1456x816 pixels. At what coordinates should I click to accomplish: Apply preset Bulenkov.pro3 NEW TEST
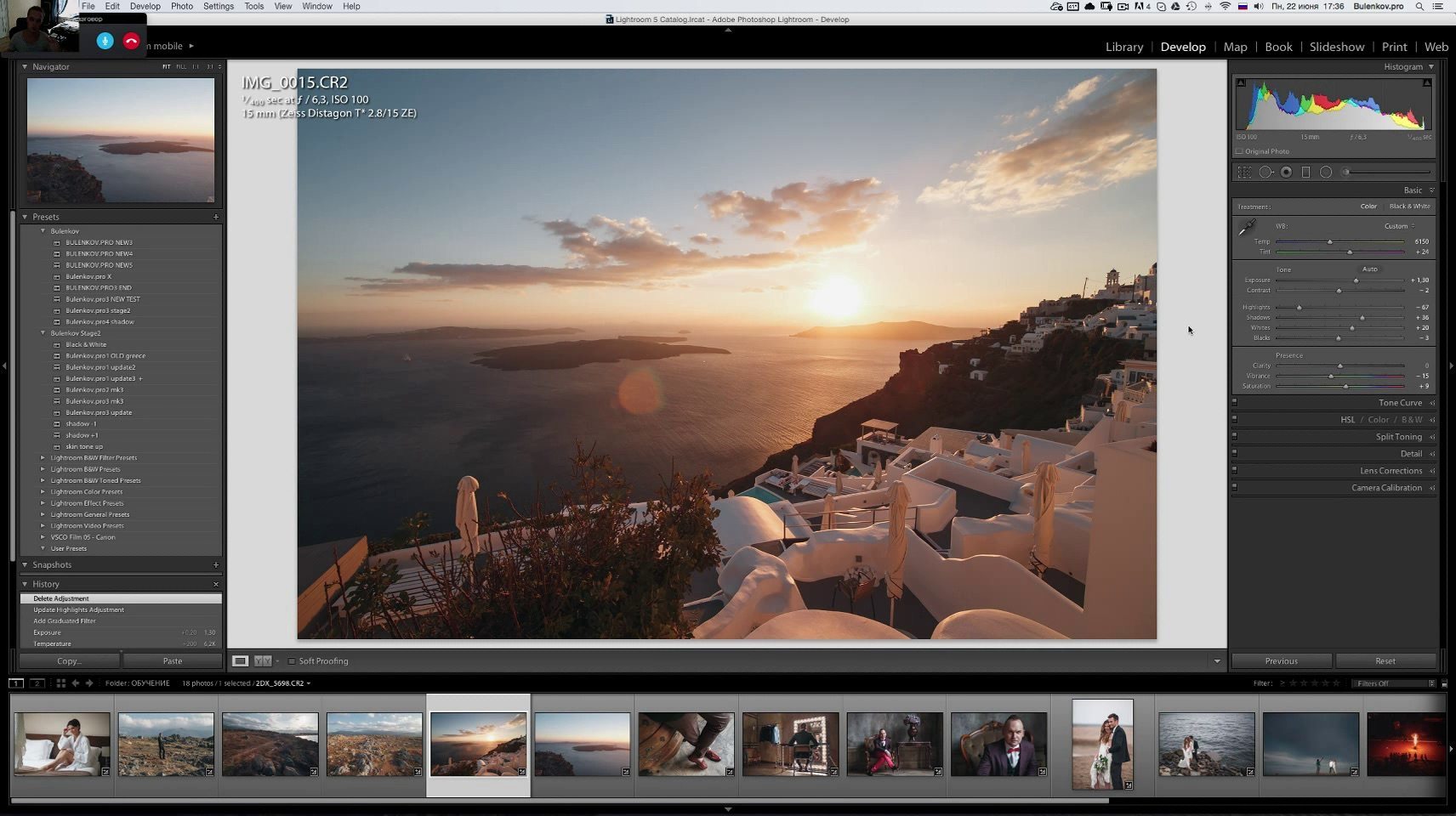tap(103, 299)
